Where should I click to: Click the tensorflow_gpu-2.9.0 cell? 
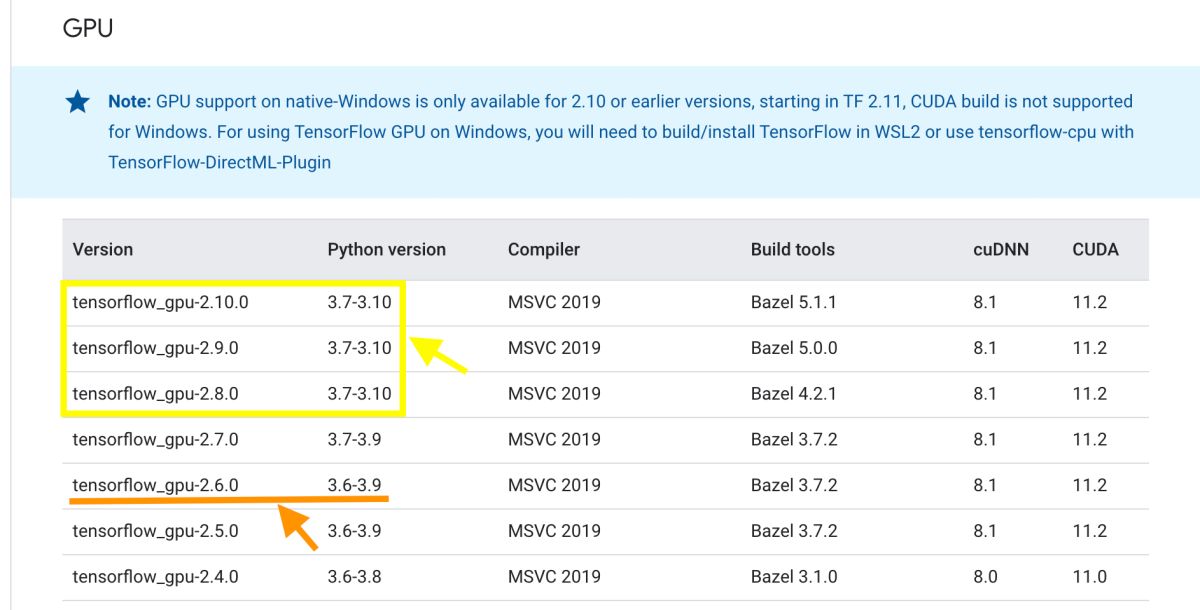[x=156, y=348]
